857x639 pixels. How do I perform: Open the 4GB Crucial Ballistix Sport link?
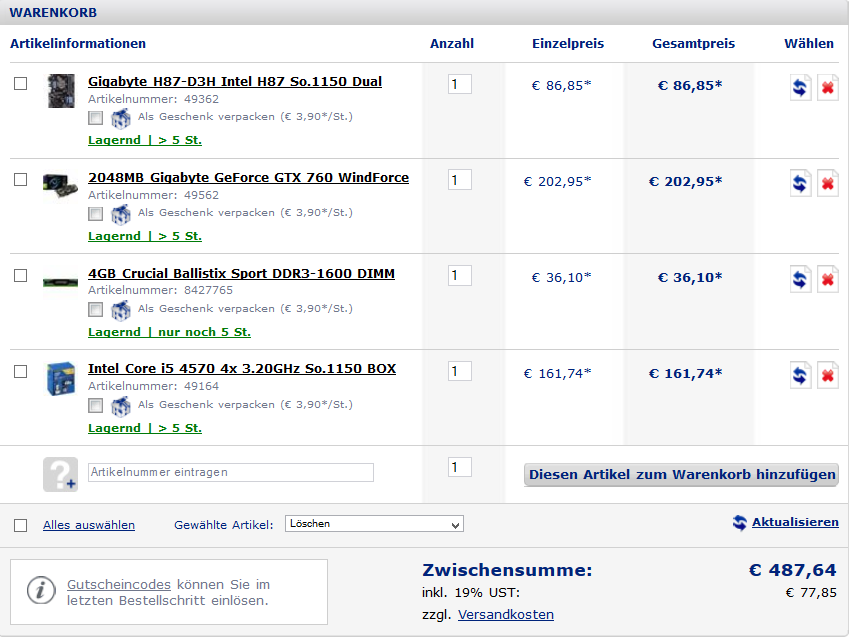242,274
